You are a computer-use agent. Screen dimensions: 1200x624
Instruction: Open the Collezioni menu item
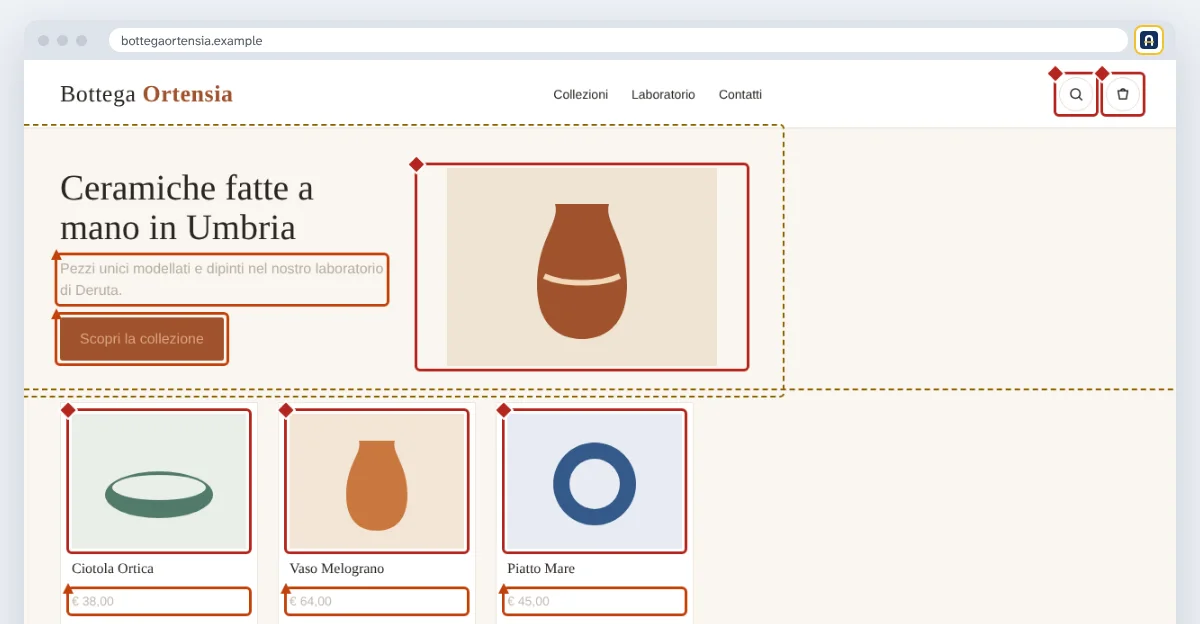coord(581,94)
